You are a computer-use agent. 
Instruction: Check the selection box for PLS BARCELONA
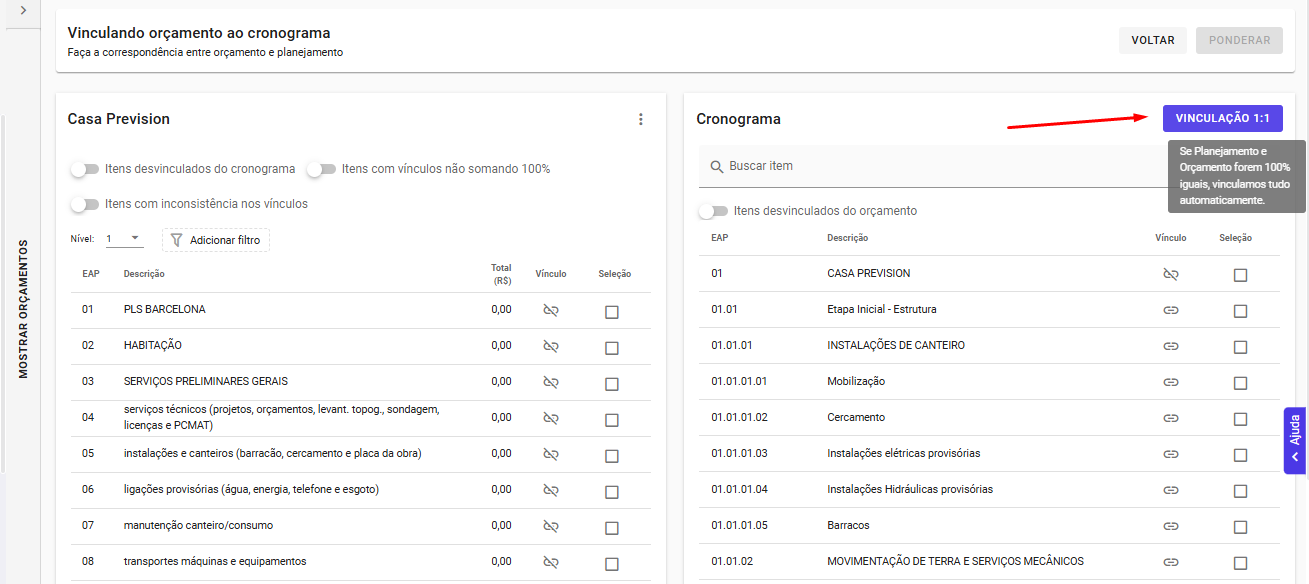point(612,312)
